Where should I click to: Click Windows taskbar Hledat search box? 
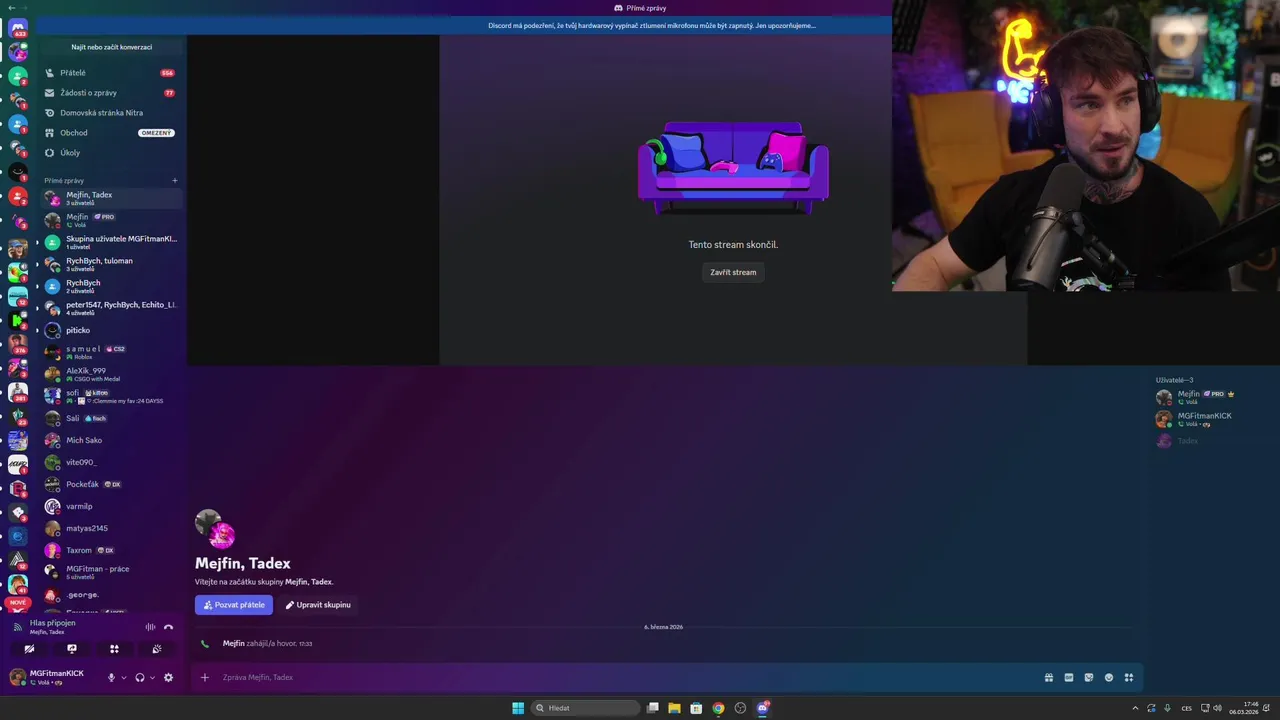(587, 708)
